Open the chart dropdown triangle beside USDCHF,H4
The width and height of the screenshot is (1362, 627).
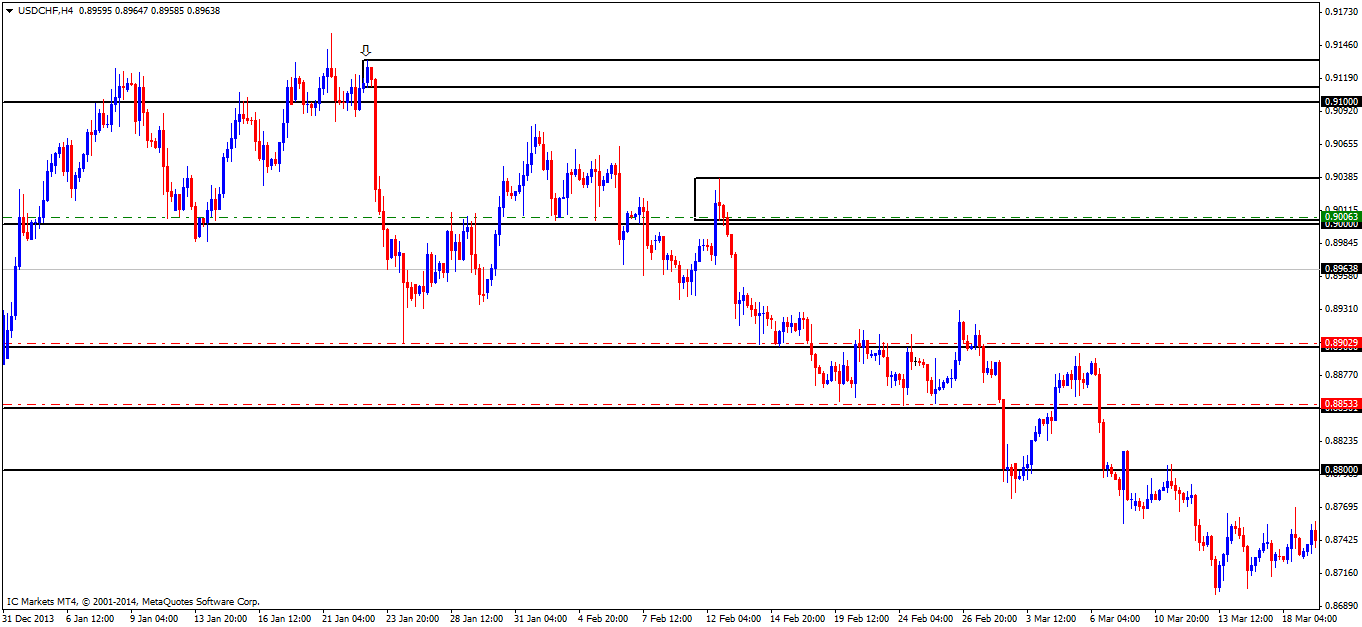coord(9,10)
